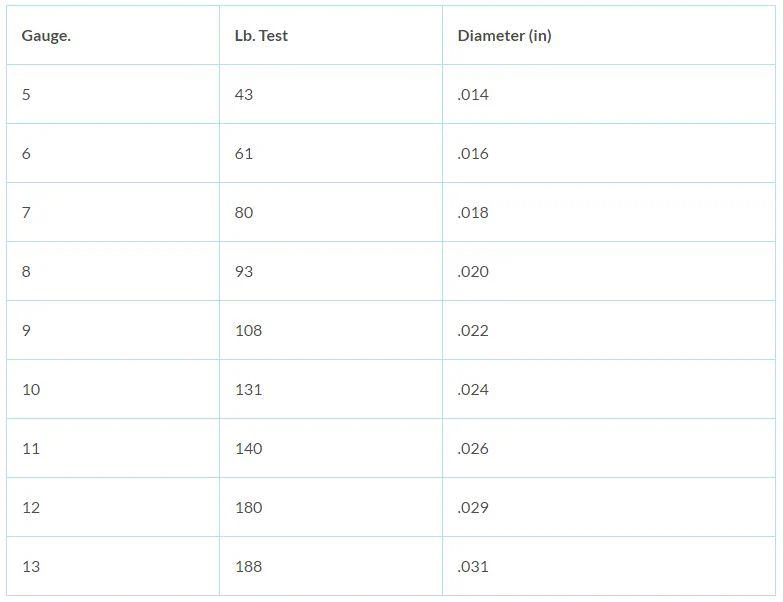Click the 131 lb test cell
Image resolution: width=783 pixels, height=602 pixels.
tap(248, 390)
